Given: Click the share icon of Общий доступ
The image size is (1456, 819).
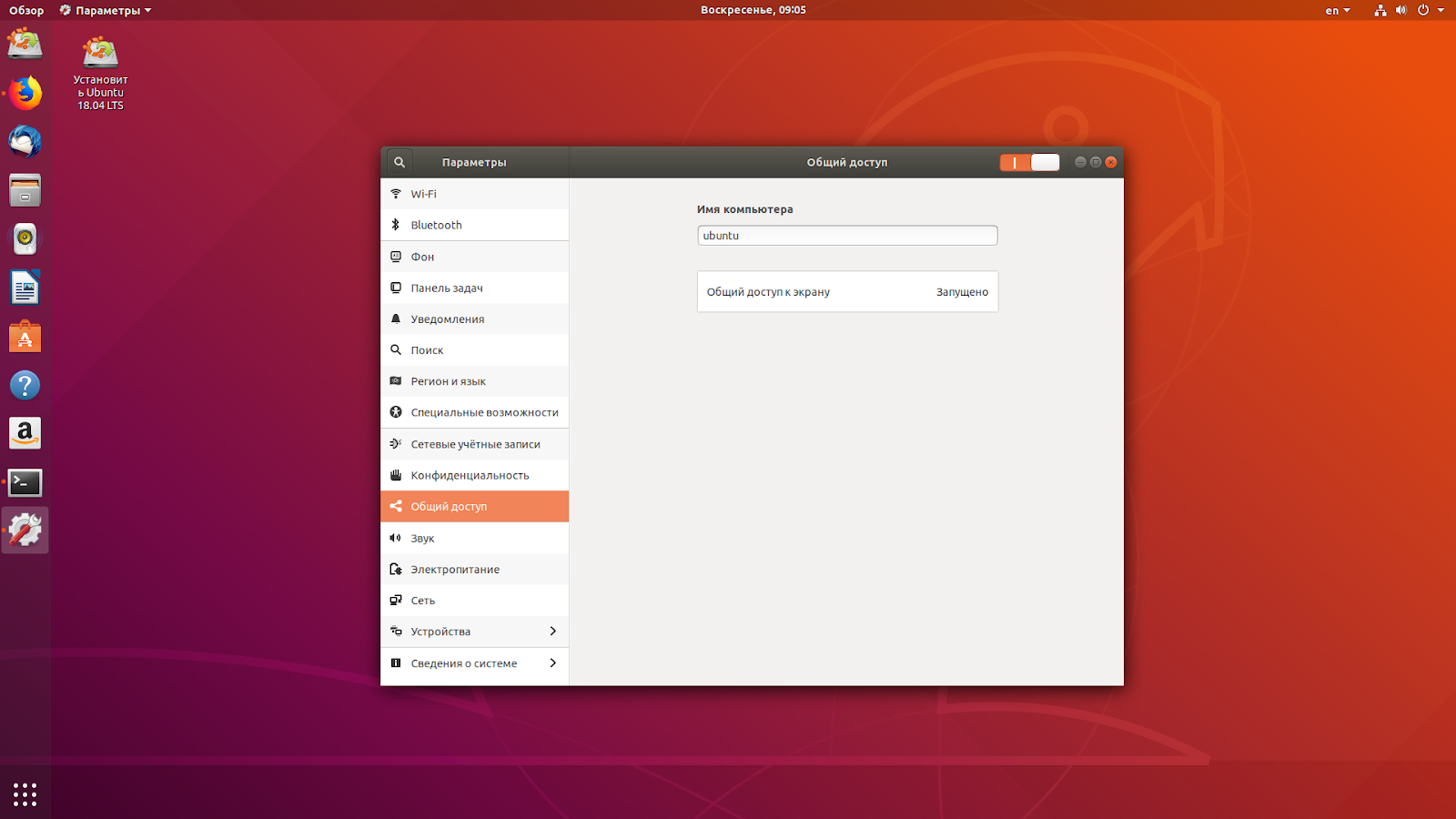Looking at the screenshot, I should pos(396,506).
